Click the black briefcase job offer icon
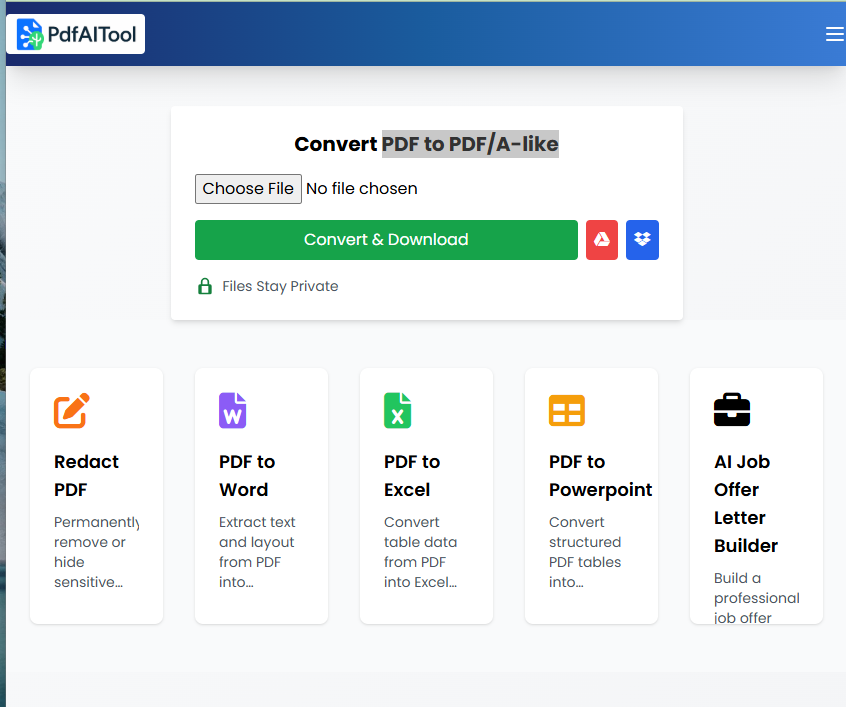This screenshot has height=707, width=846. point(731,410)
